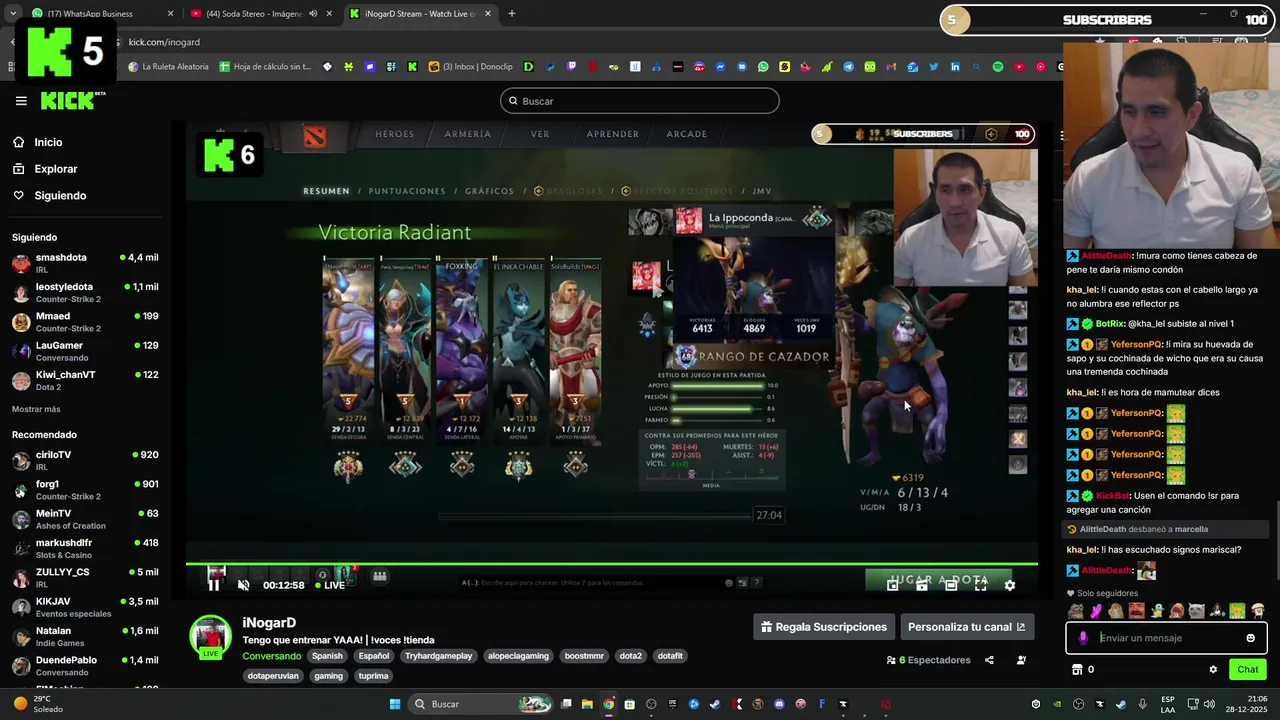Open the Kick hamburger sidebar menu
Image resolution: width=1280 pixels, height=720 pixels.
21,101
